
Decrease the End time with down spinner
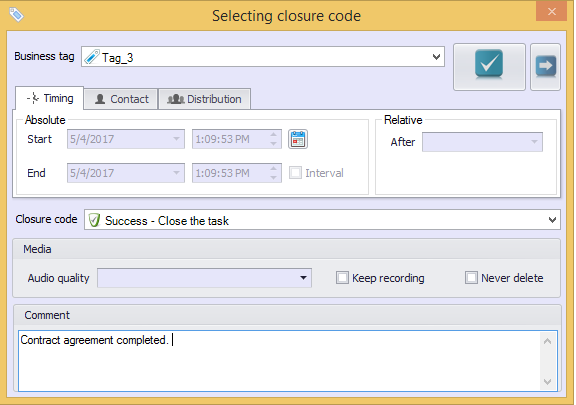pos(273,178)
